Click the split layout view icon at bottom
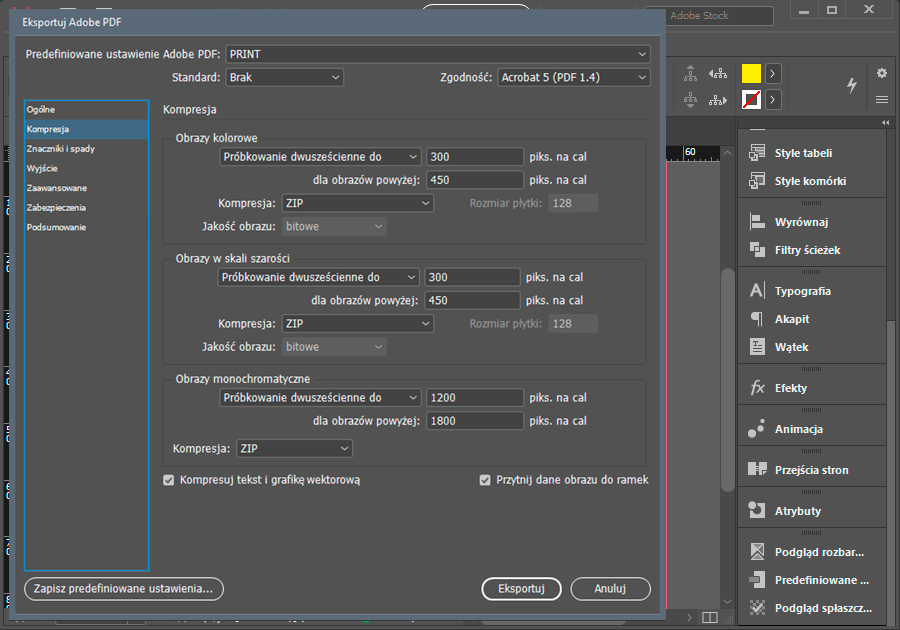The height and width of the screenshot is (630, 900). tap(710, 617)
